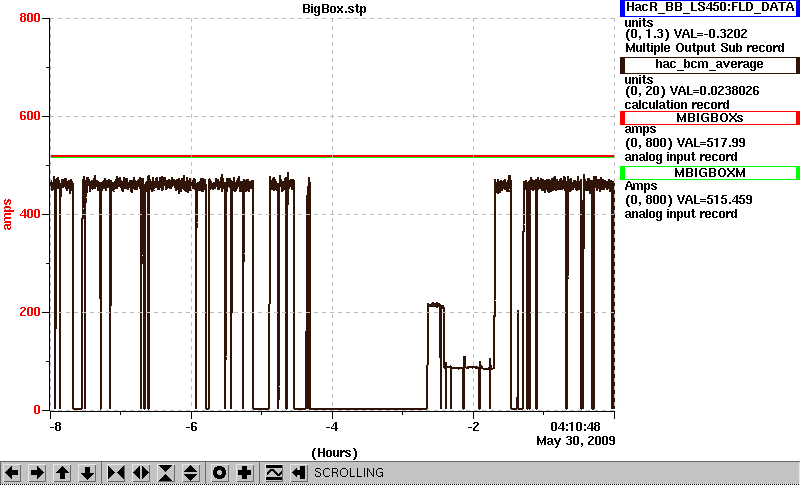Image resolution: width=800 pixels, height=485 pixels.
Task: Zoom out vertically using the stacked-triangles icon
Action: point(191,473)
